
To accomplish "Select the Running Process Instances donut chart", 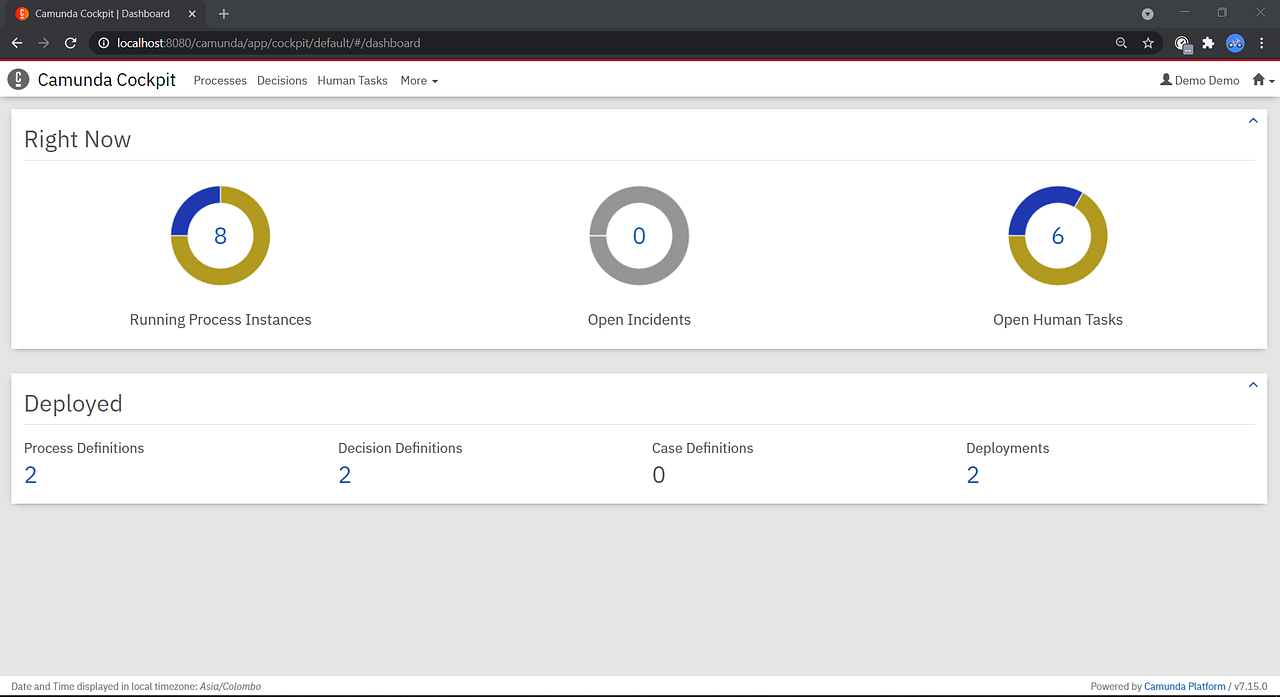I will [x=220, y=235].
